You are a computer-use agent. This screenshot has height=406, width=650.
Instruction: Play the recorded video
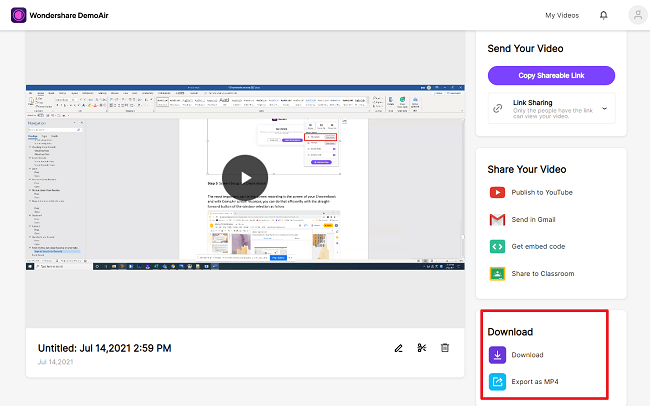tap(245, 177)
